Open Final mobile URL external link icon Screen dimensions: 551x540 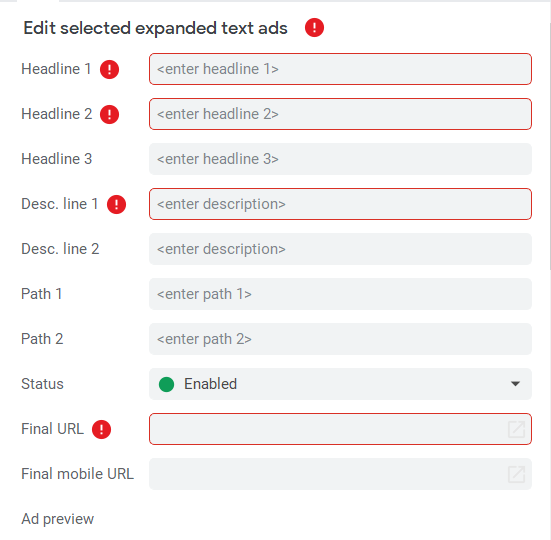[x=516, y=474]
